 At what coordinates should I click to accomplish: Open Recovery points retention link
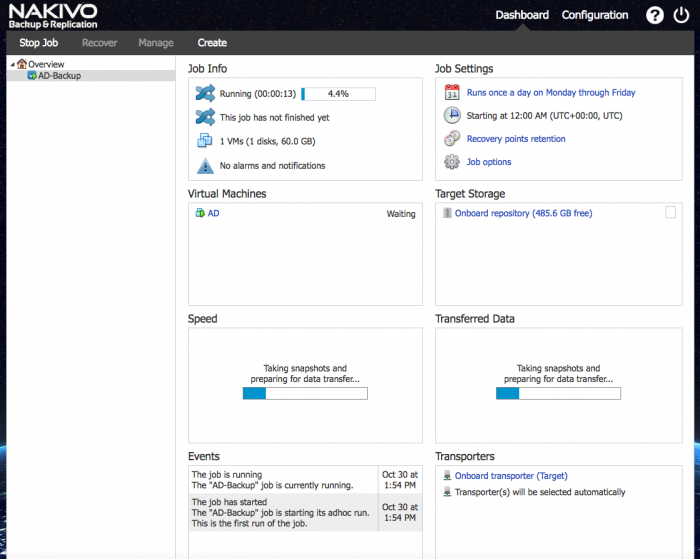coord(516,139)
